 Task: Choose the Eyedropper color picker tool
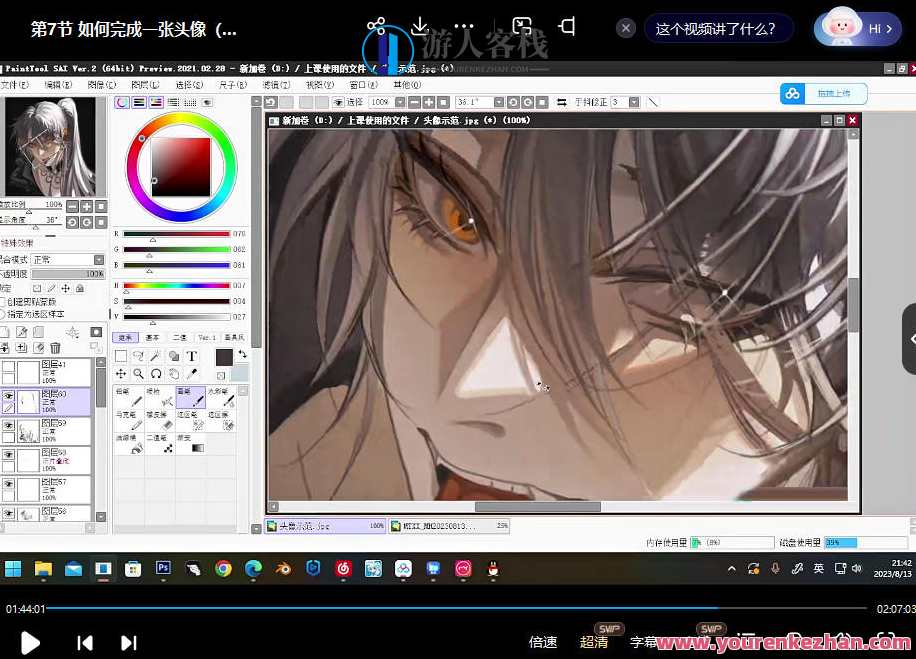[192, 374]
